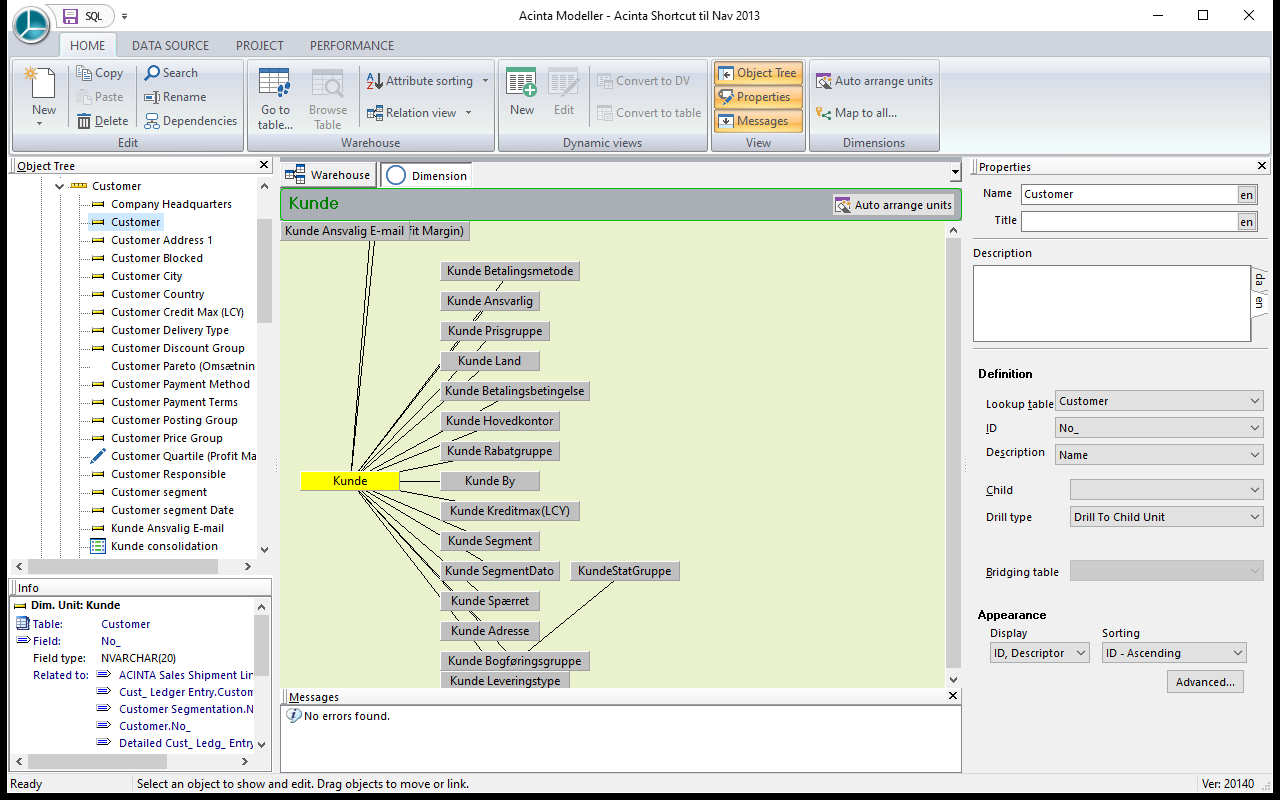
Task: Collapse the Customer node in Object Tree
Action: (x=60, y=186)
